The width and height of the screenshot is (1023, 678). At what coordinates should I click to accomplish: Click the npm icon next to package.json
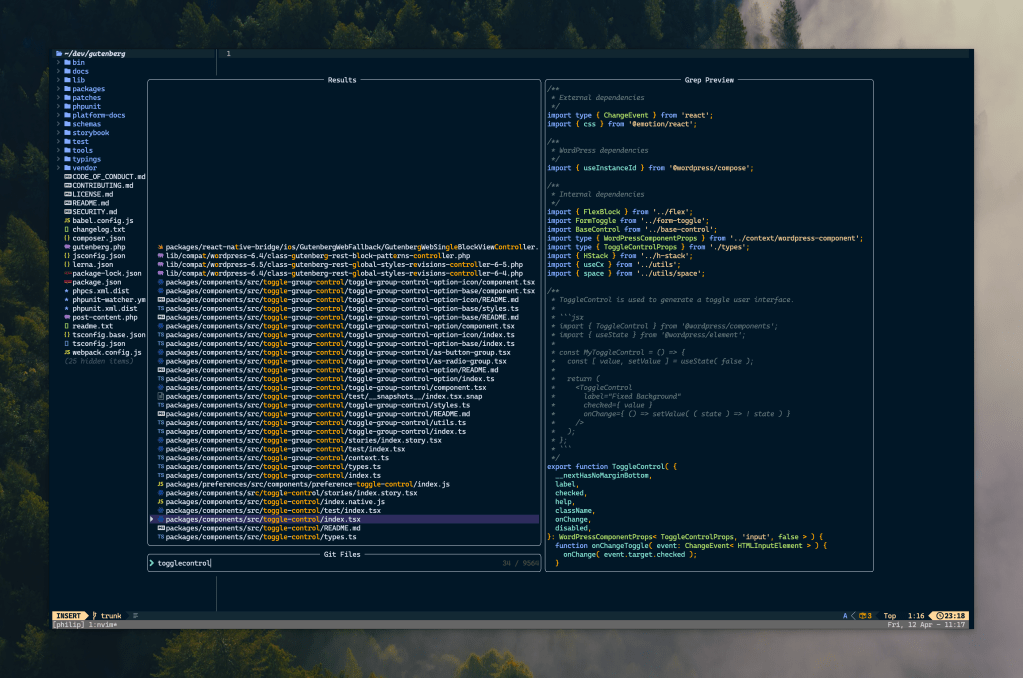coord(67,282)
